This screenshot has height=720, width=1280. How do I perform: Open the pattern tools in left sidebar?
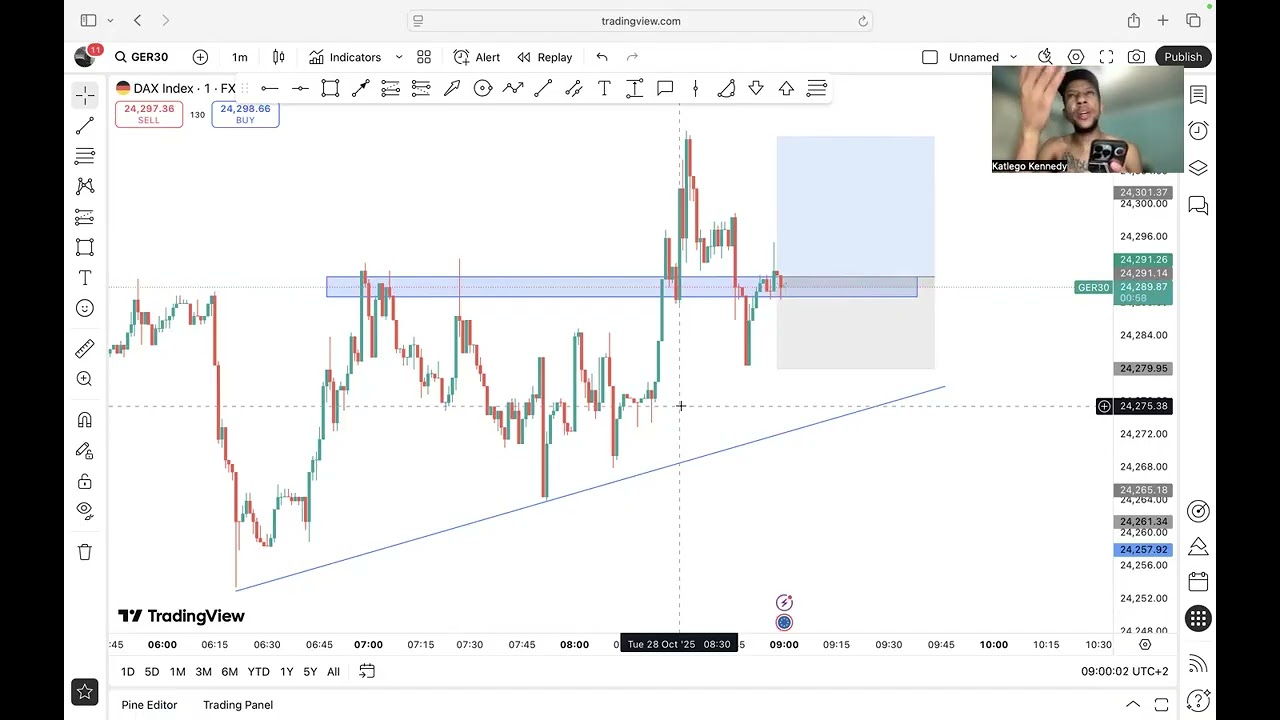[85, 186]
